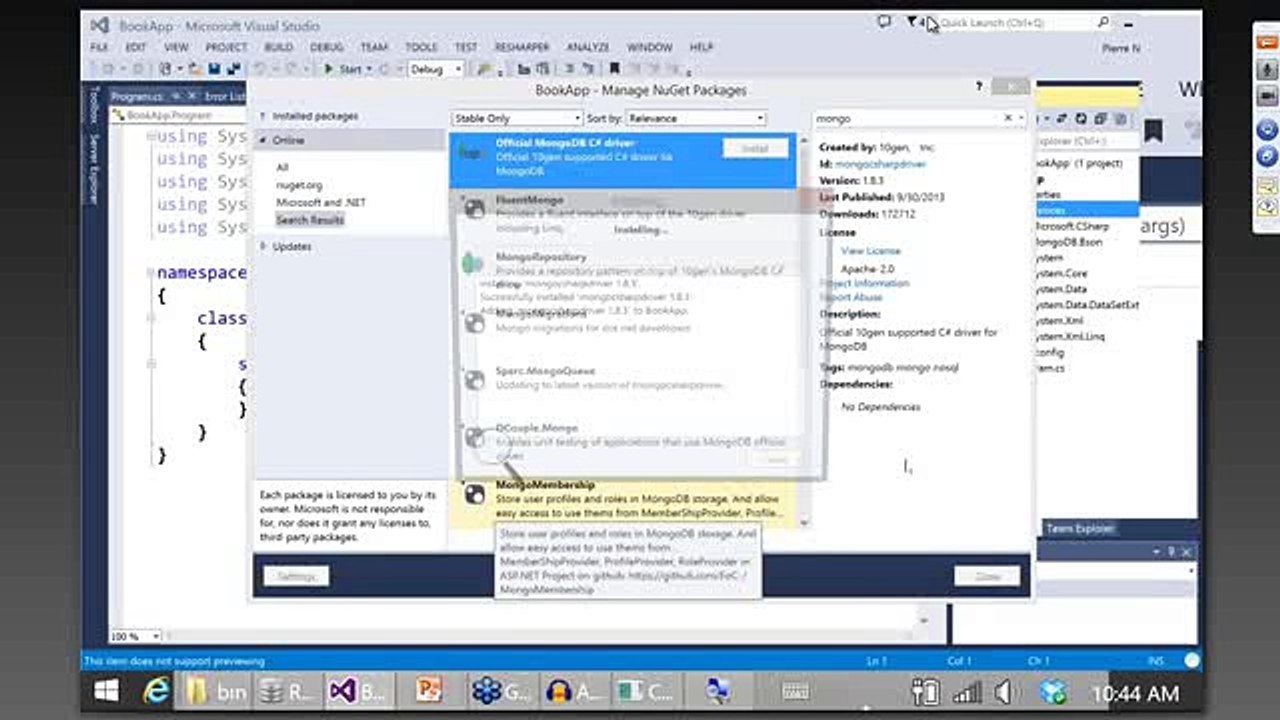Open the EDIT menu

(x=136, y=47)
